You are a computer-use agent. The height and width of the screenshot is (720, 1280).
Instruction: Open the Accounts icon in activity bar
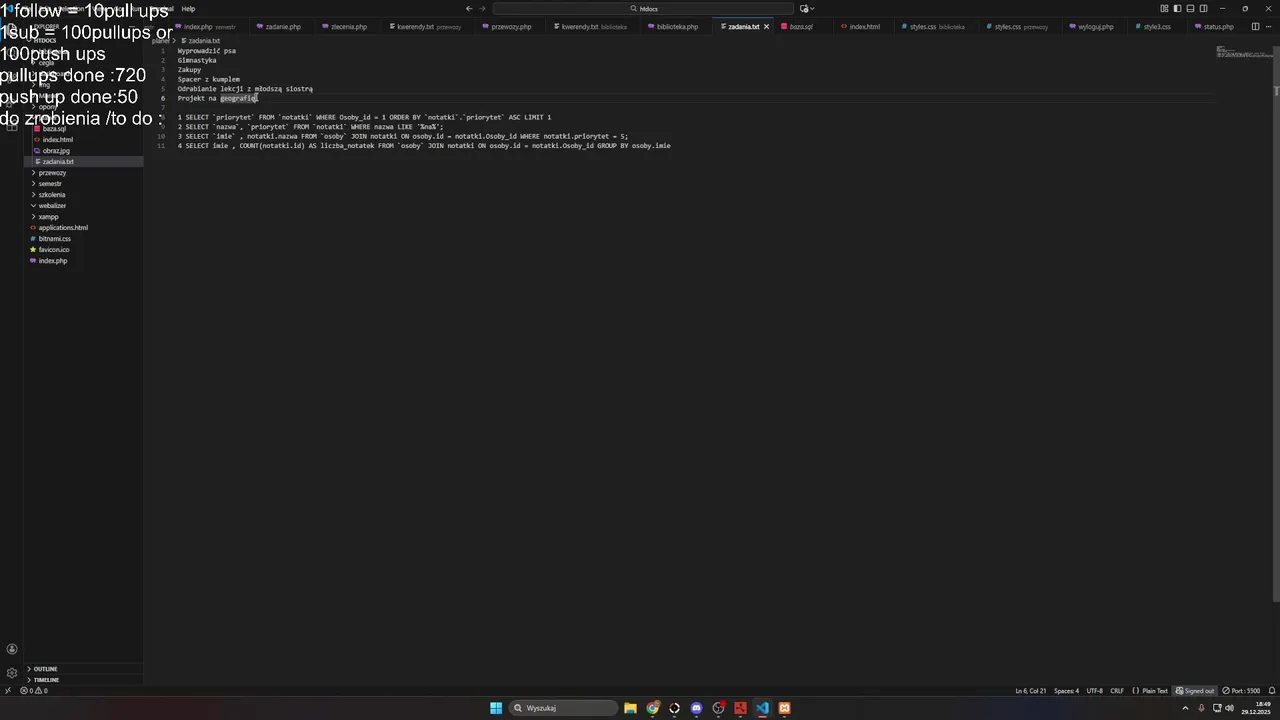point(12,649)
